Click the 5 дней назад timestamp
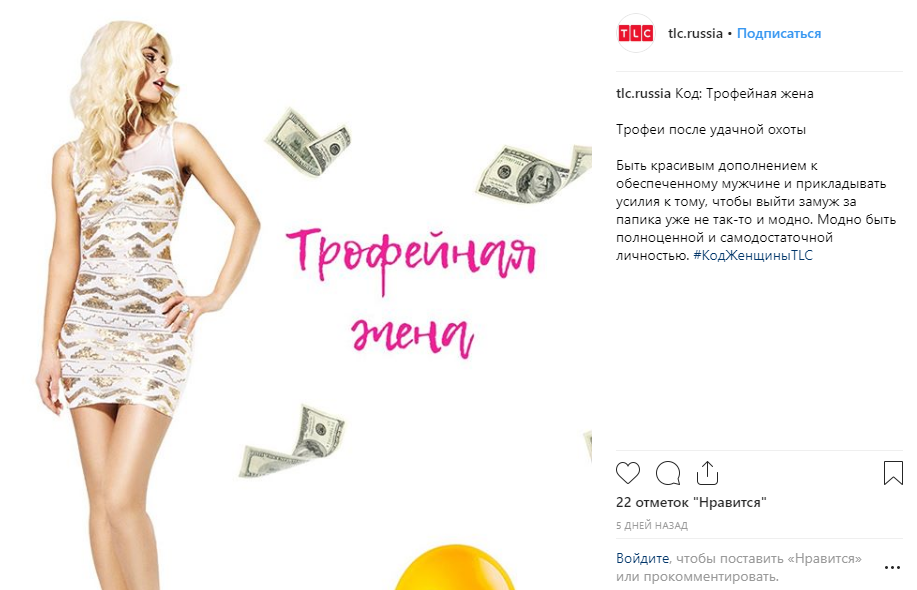The image size is (917, 590). pos(651,526)
